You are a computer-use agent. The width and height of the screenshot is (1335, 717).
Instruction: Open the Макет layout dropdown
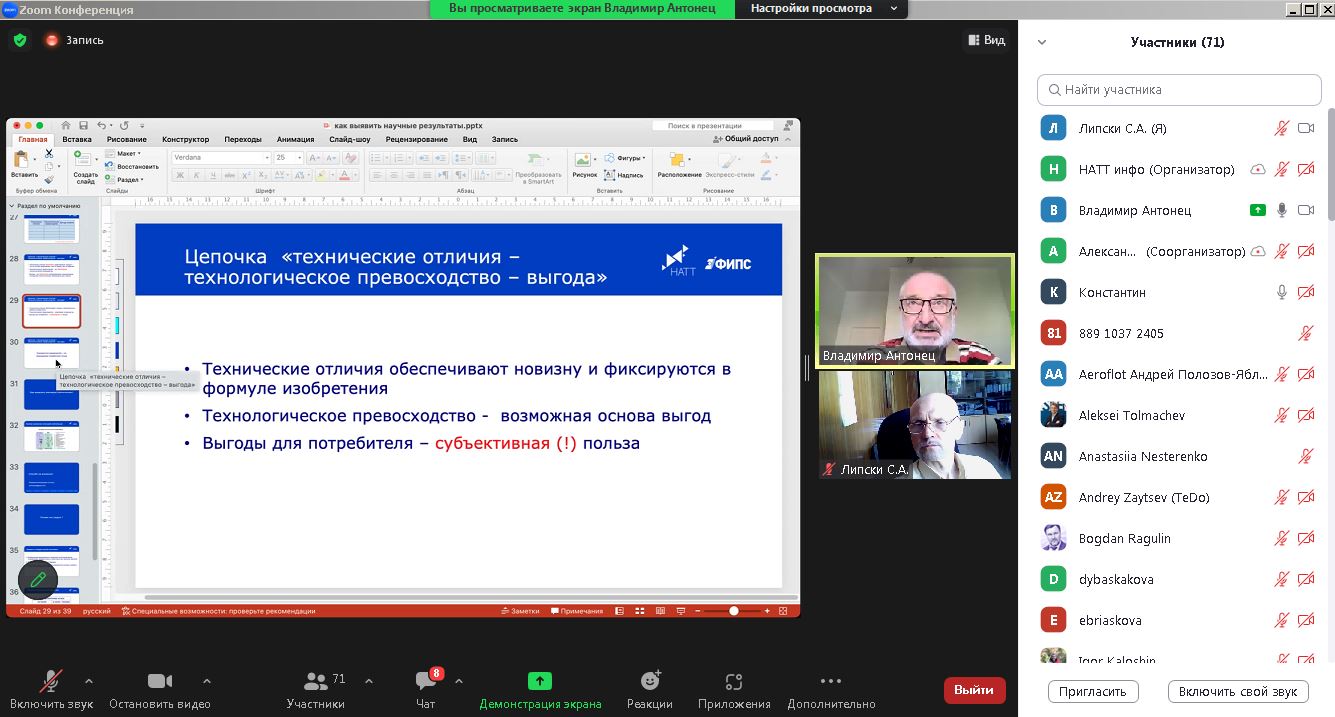[127, 154]
